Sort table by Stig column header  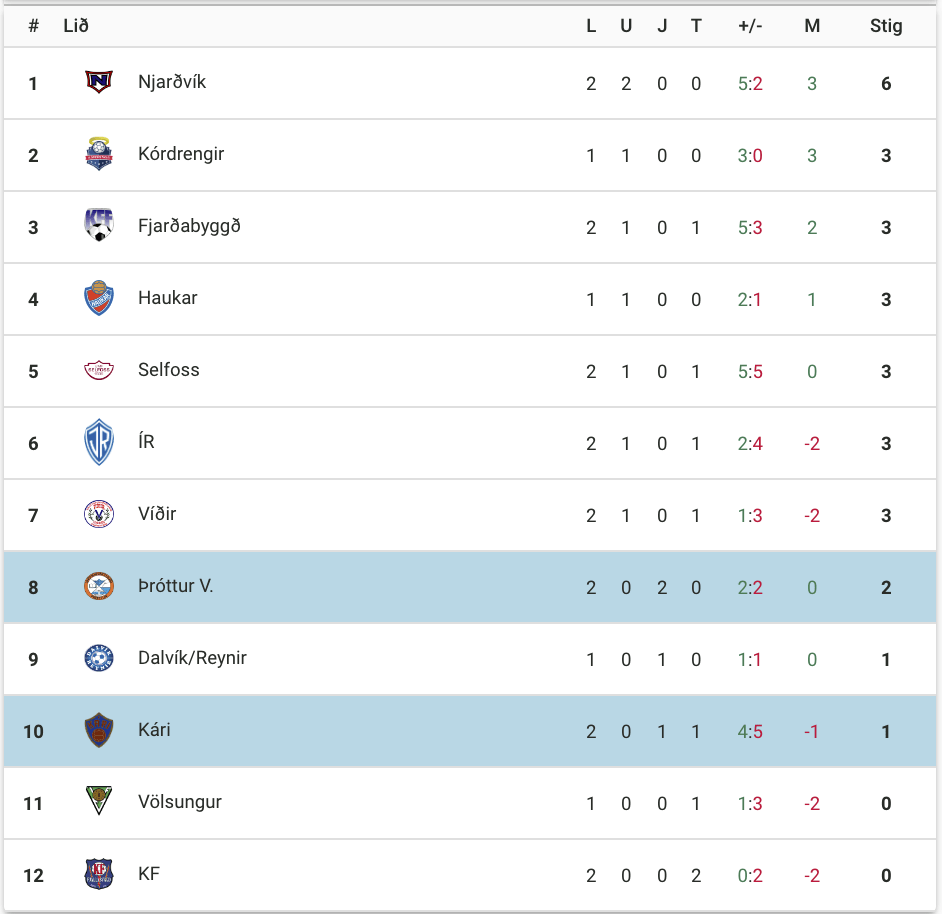886,26
